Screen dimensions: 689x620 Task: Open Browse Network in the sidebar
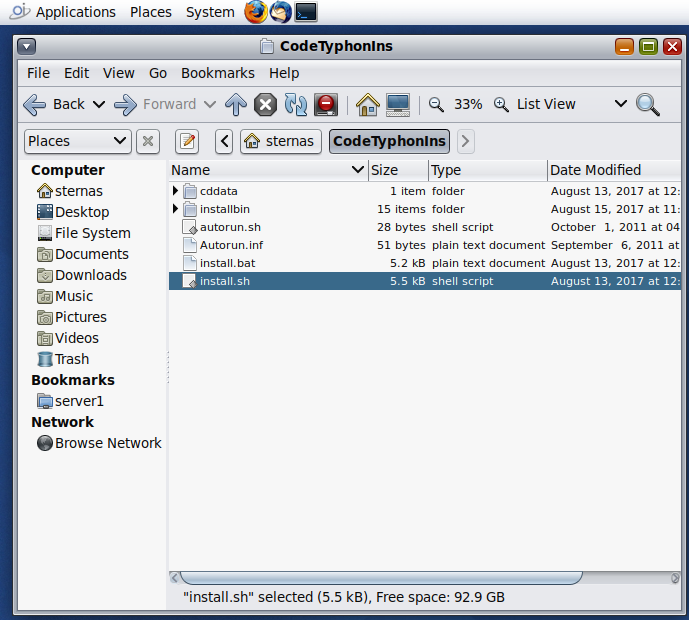pos(99,443)
